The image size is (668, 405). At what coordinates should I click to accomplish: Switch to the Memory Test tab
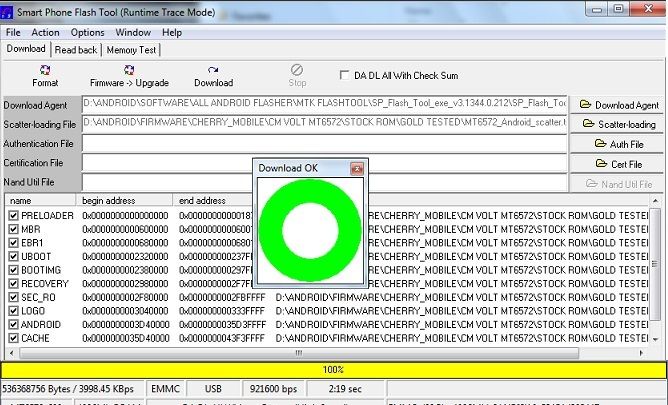131,49
